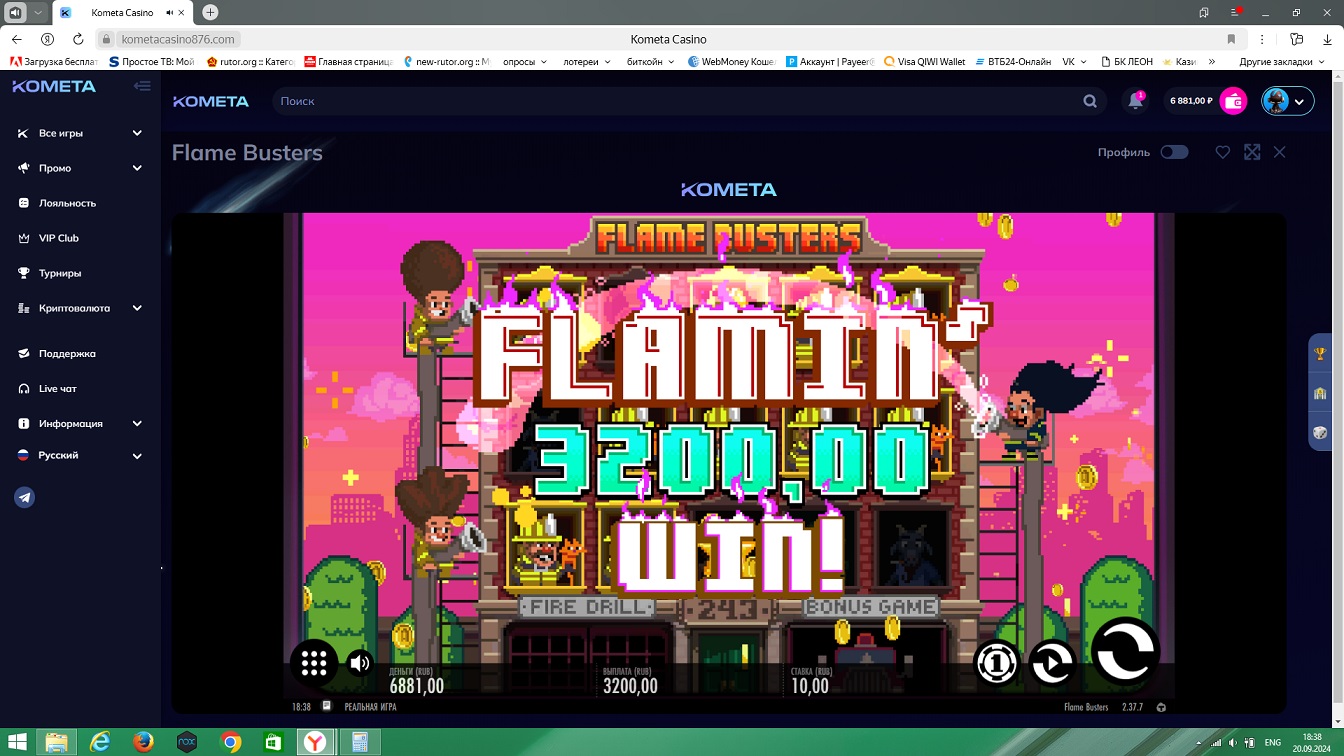Open a new browser tab
This screenshot has width=1344, height=756.
[210, 13]
